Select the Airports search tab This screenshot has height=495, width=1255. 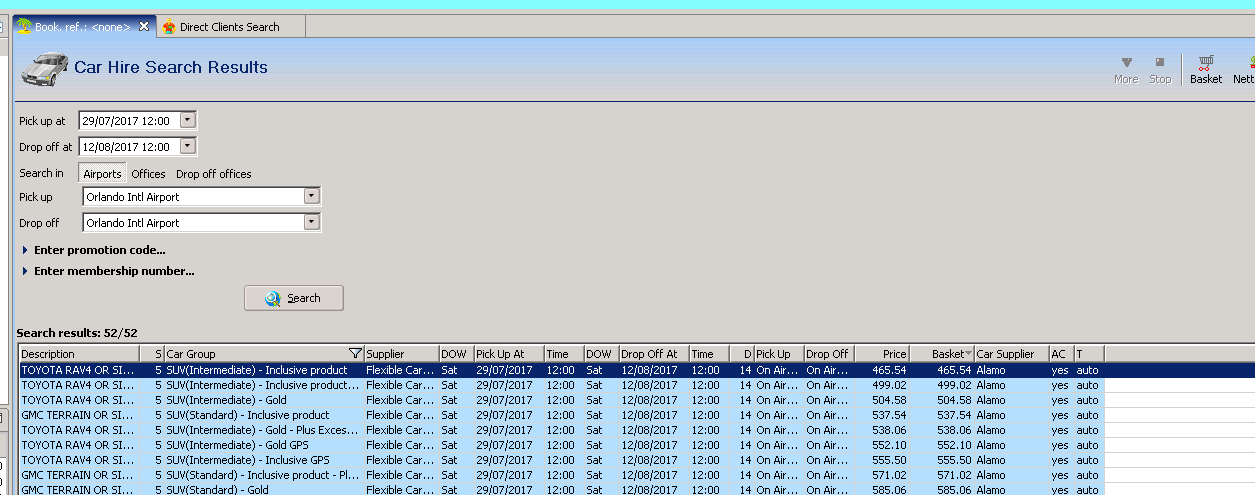pos(102,173)
